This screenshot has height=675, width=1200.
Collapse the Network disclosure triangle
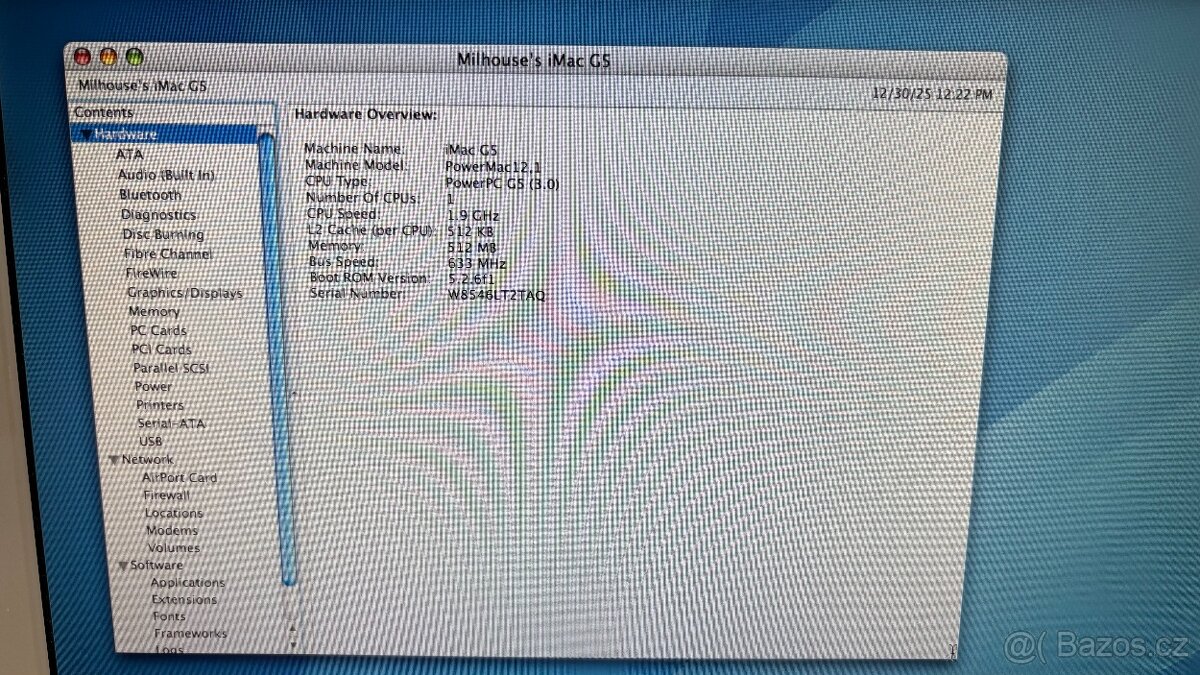(x=115, y=458)
